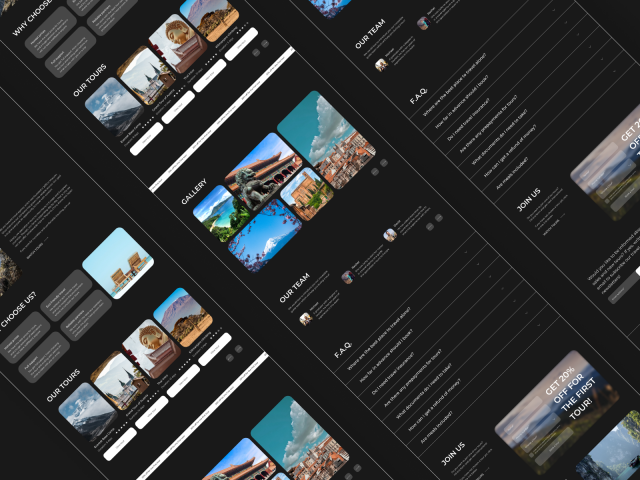Open the Everest mountain image in lower Our Tours
This screenshot has width=640, height=480.
pyautogui.click(x=88, y=412)
